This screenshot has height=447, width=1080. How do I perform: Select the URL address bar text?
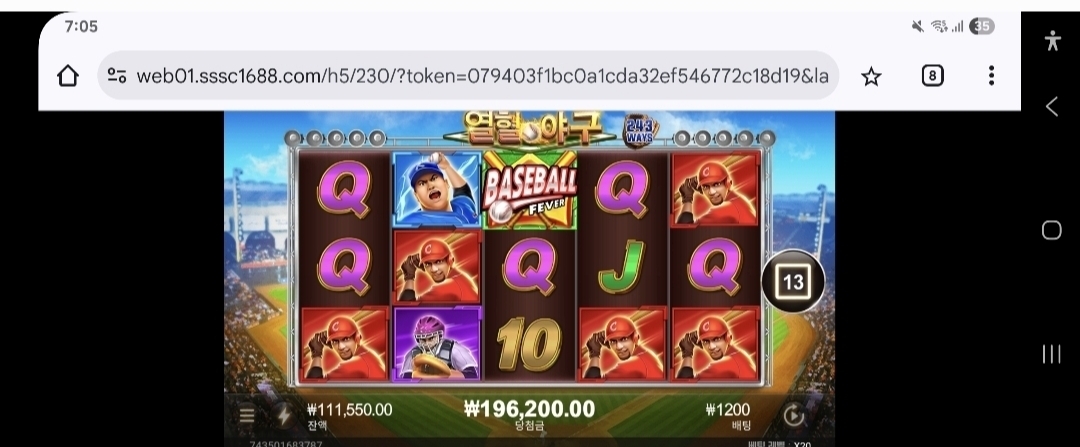coord(482,76)
